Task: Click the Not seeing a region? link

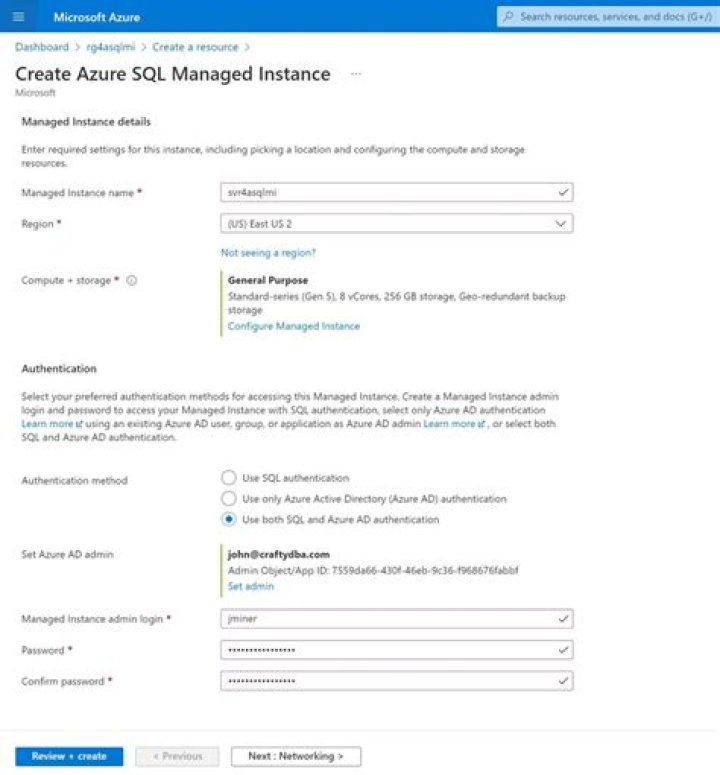Action: (268, 253)
